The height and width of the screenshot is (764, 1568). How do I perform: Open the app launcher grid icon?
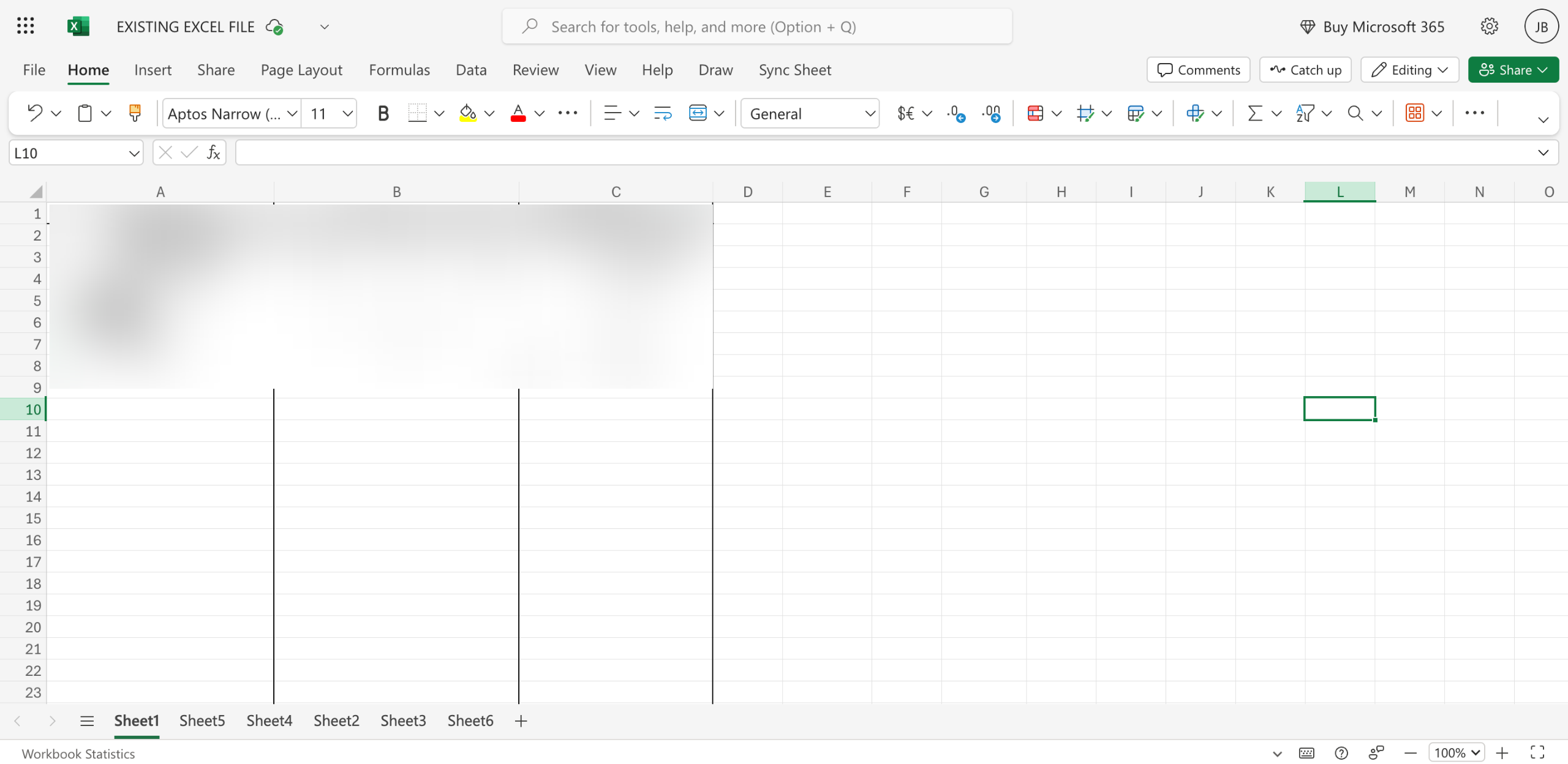pyautogui.click(x=26, y=26)
